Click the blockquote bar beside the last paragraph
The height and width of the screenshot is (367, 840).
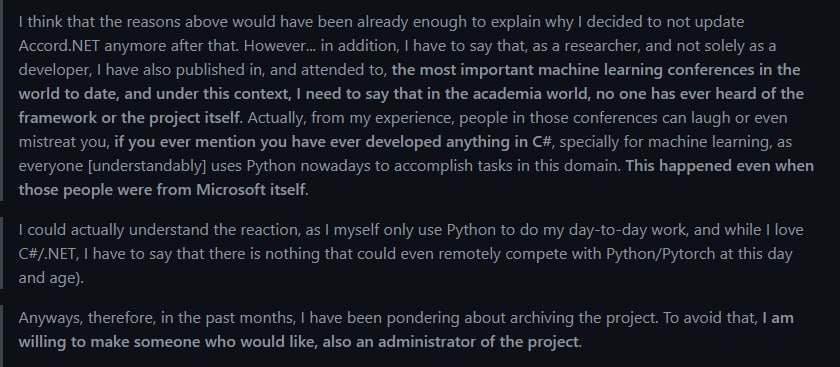pyautogui.click(x=2, y=336)
